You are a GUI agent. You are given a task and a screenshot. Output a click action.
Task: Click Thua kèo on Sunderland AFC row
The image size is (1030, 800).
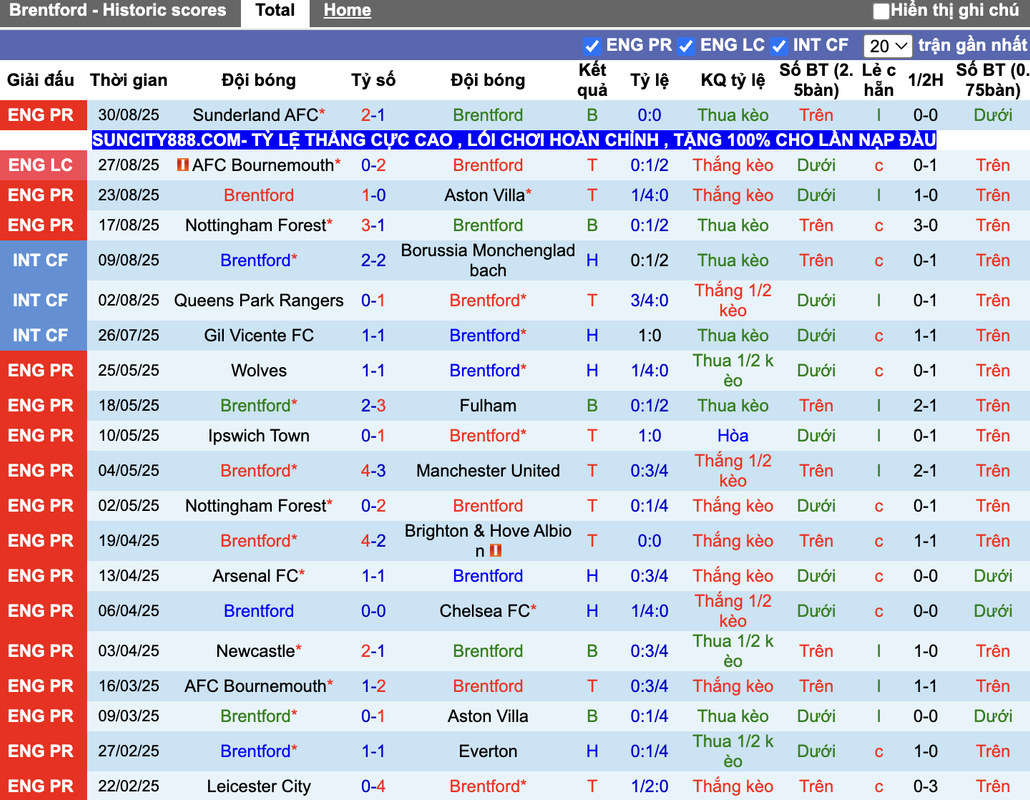[x=732, y=115]
